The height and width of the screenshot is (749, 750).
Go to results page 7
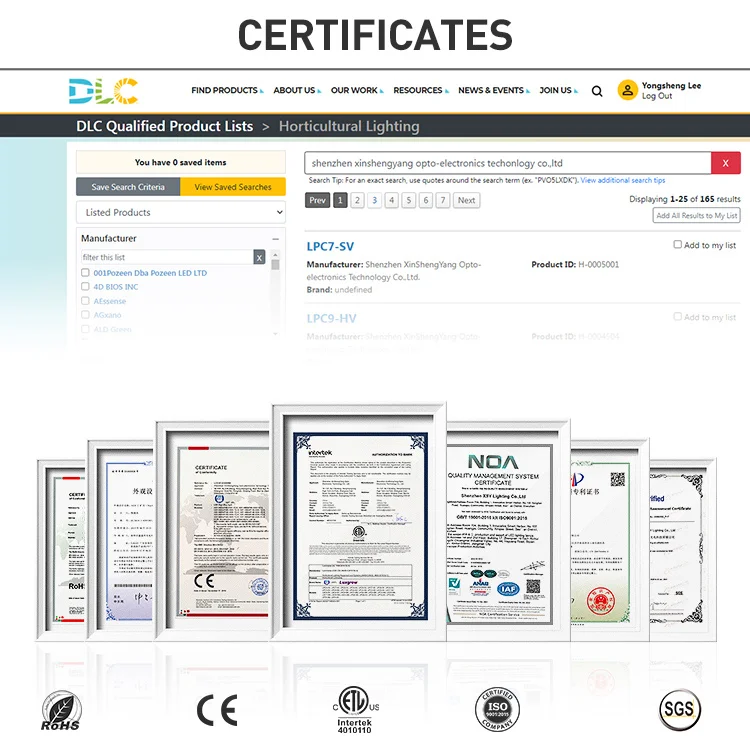pyautogui.click(x=443, y=200)
